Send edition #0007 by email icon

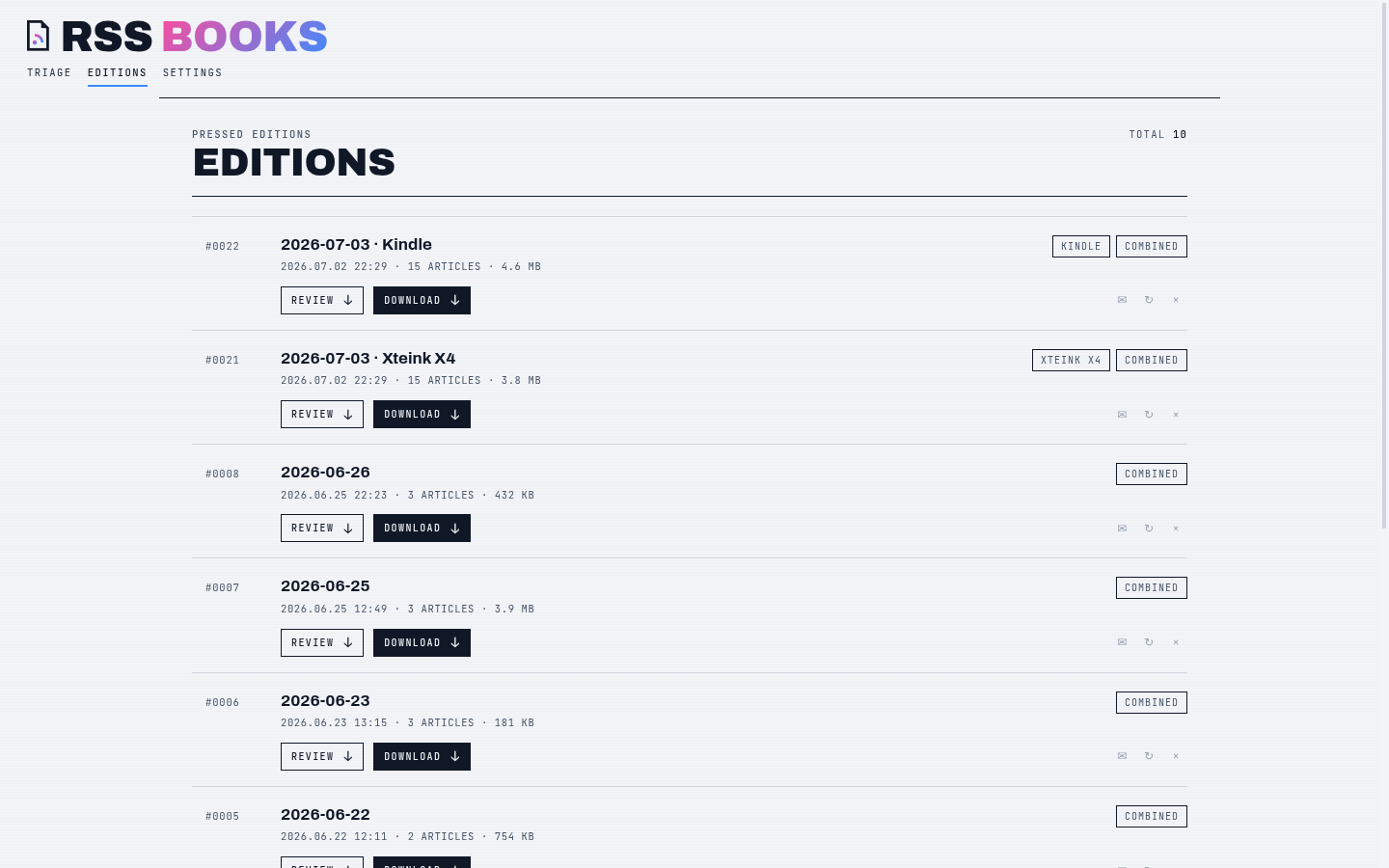1122,642
